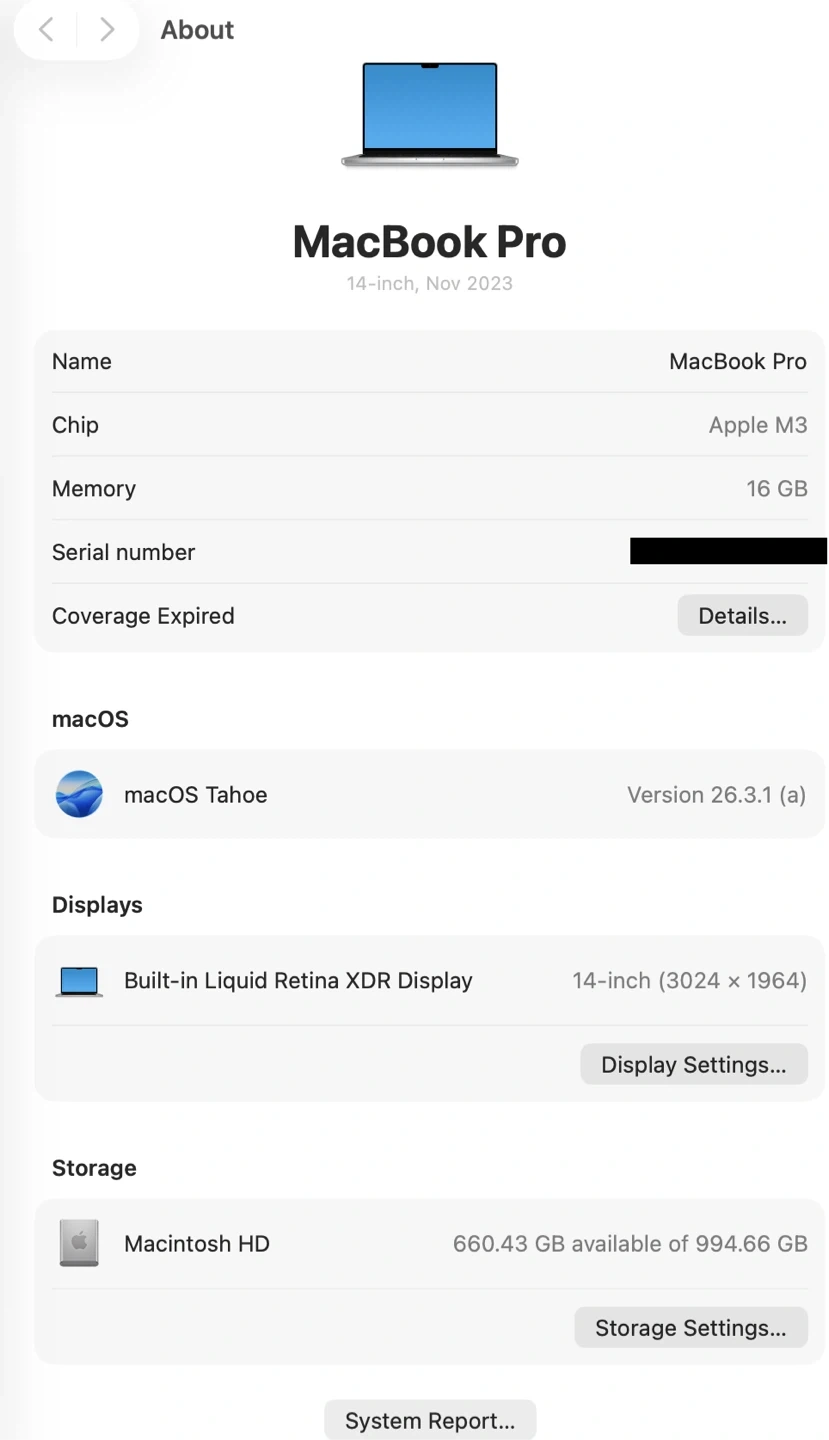The width and height of the screenshot is (829, 1440).
Task: Click the MacBook Pro name field
Action: click(x=737, y=362)
